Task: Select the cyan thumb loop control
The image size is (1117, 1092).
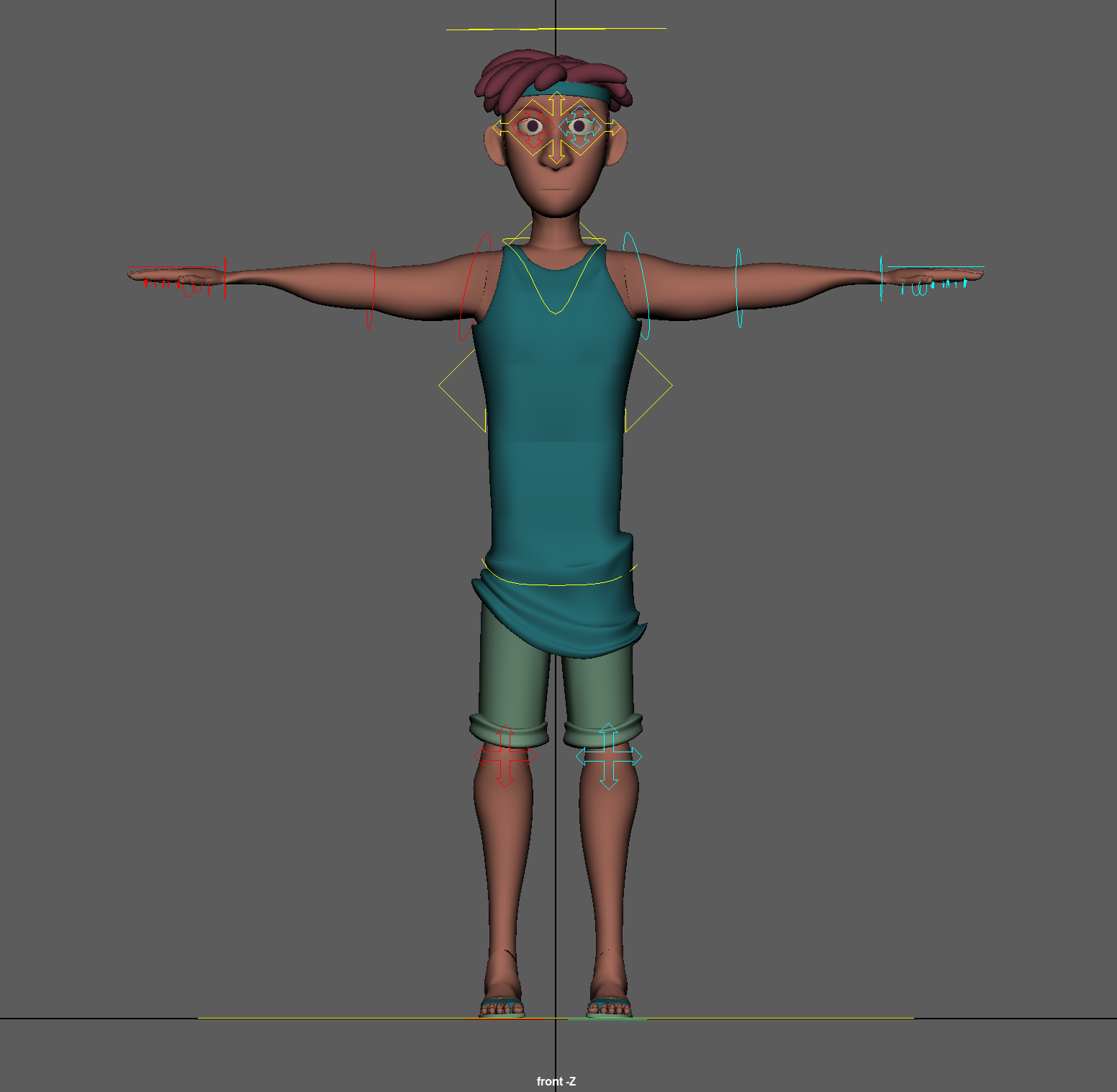Action: pos(919,290)
